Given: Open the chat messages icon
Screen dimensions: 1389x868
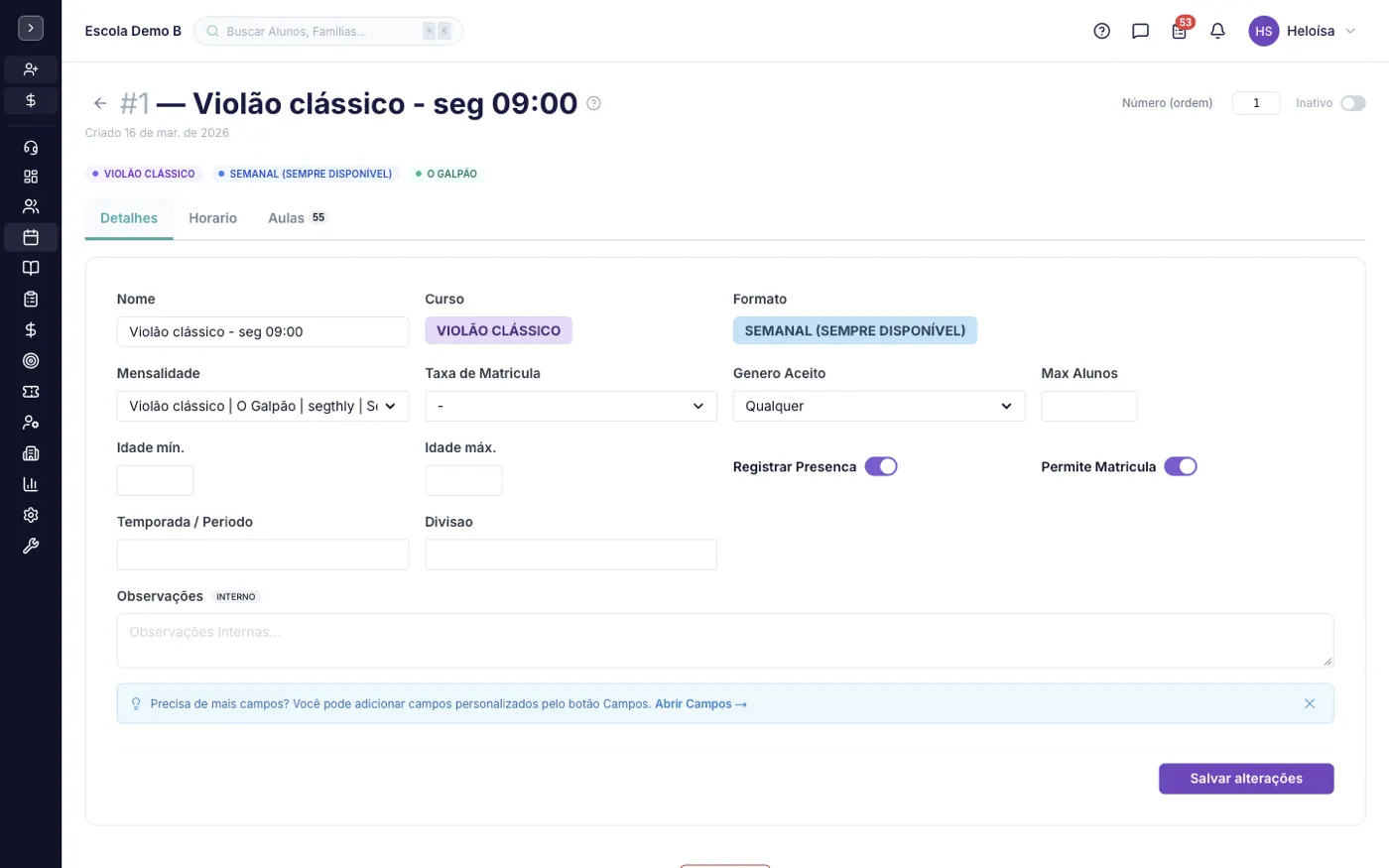Looking at the screenshot, I should 1140,31.
